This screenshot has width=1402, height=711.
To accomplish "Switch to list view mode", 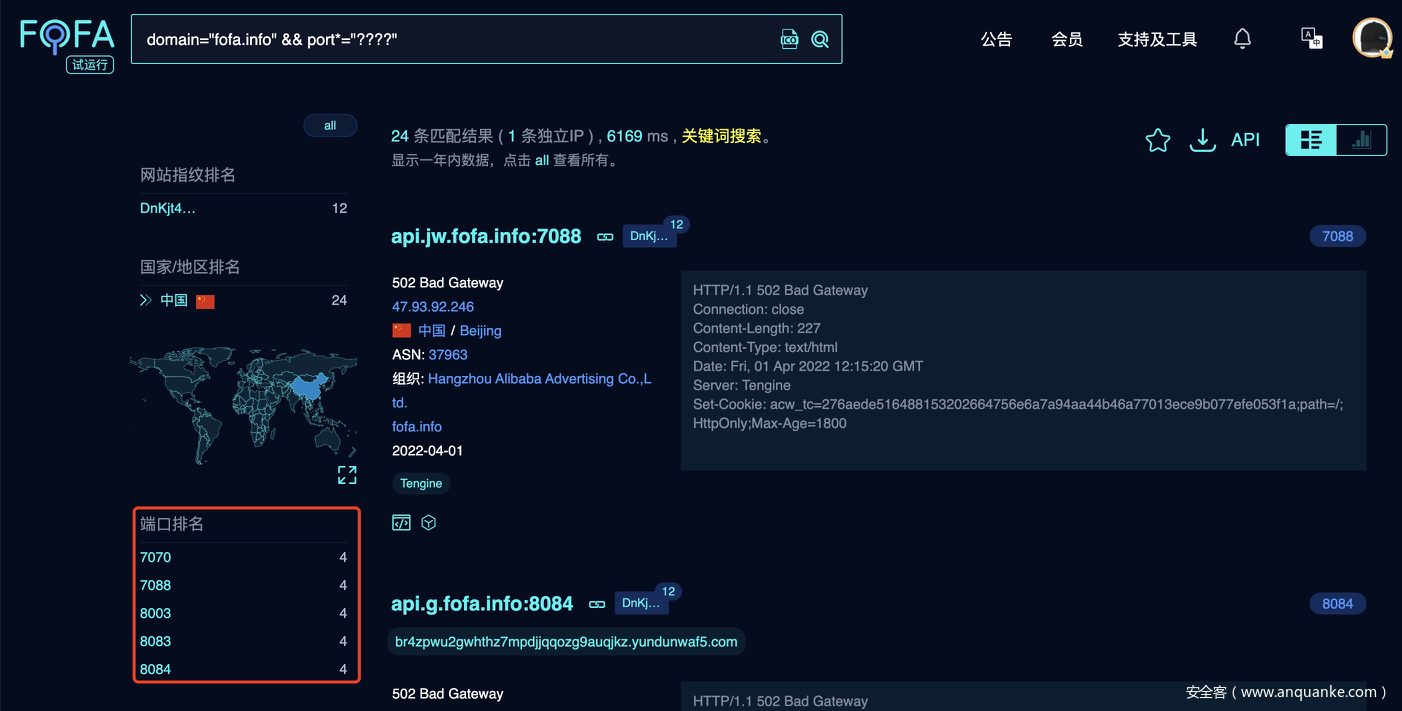I will click(x=1311, y=140).
